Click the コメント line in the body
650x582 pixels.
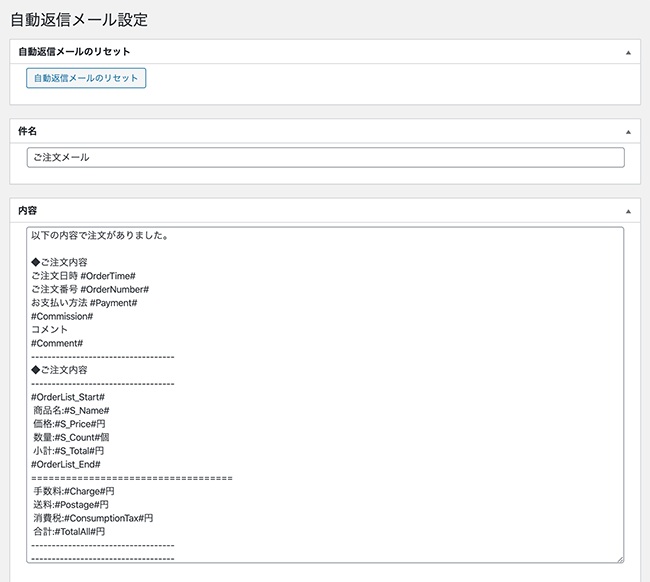49,330
